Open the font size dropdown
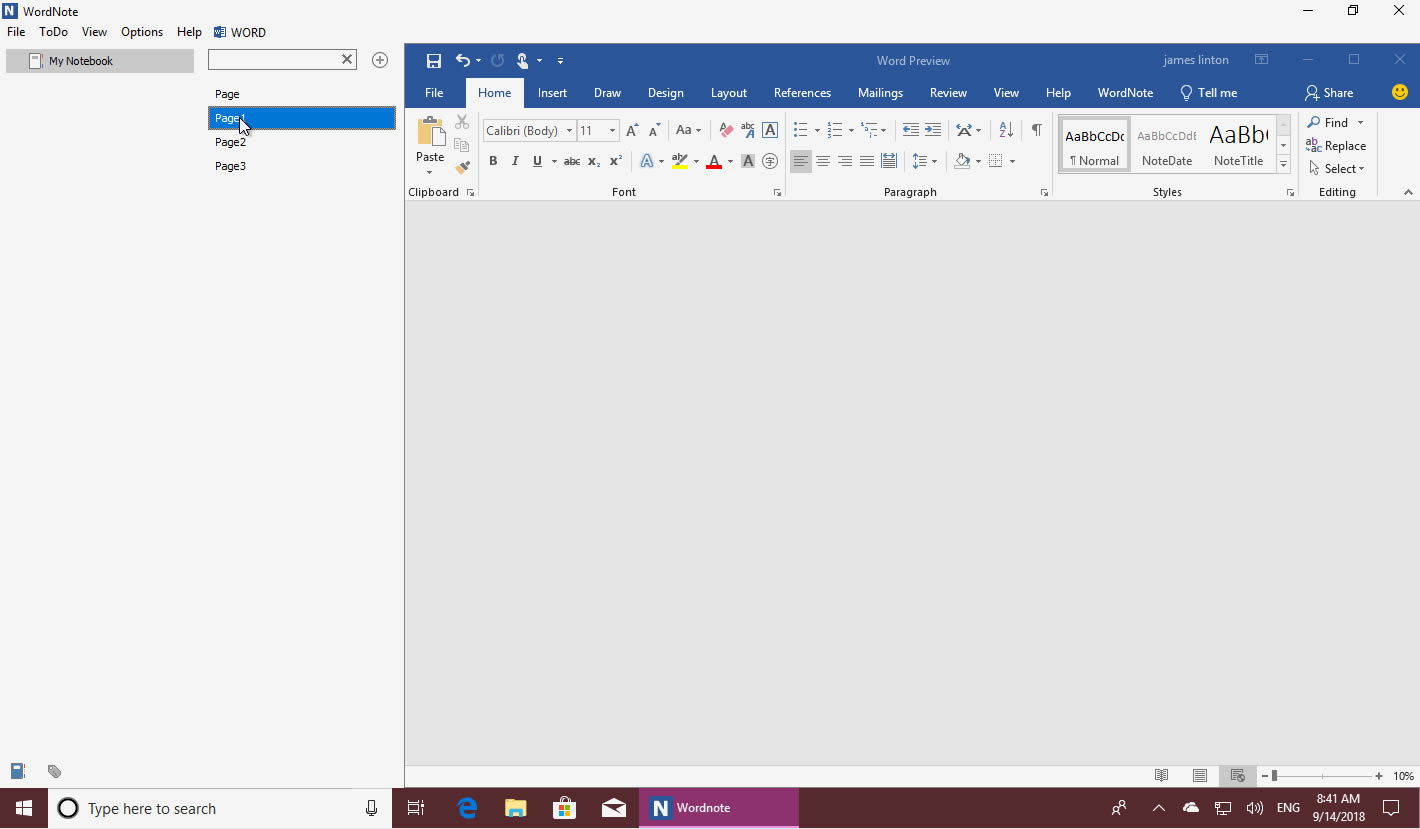This screenshot has width=1420, height=829. [612, 131]
